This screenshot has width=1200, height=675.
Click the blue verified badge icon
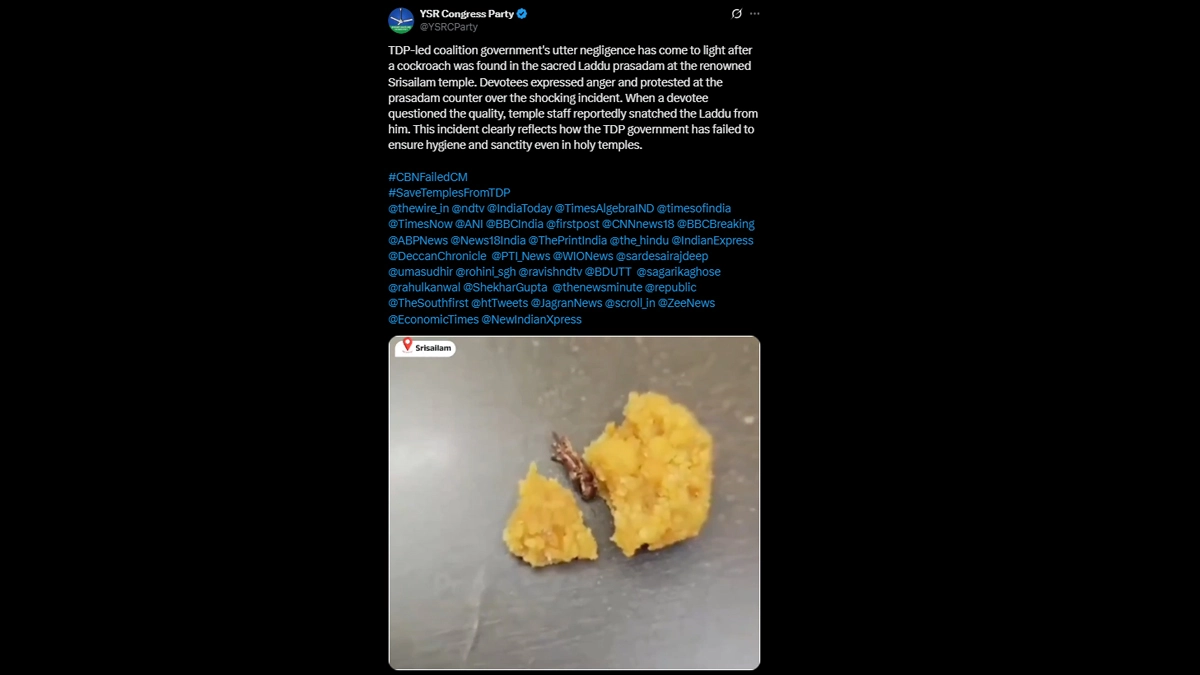point(522,14)
